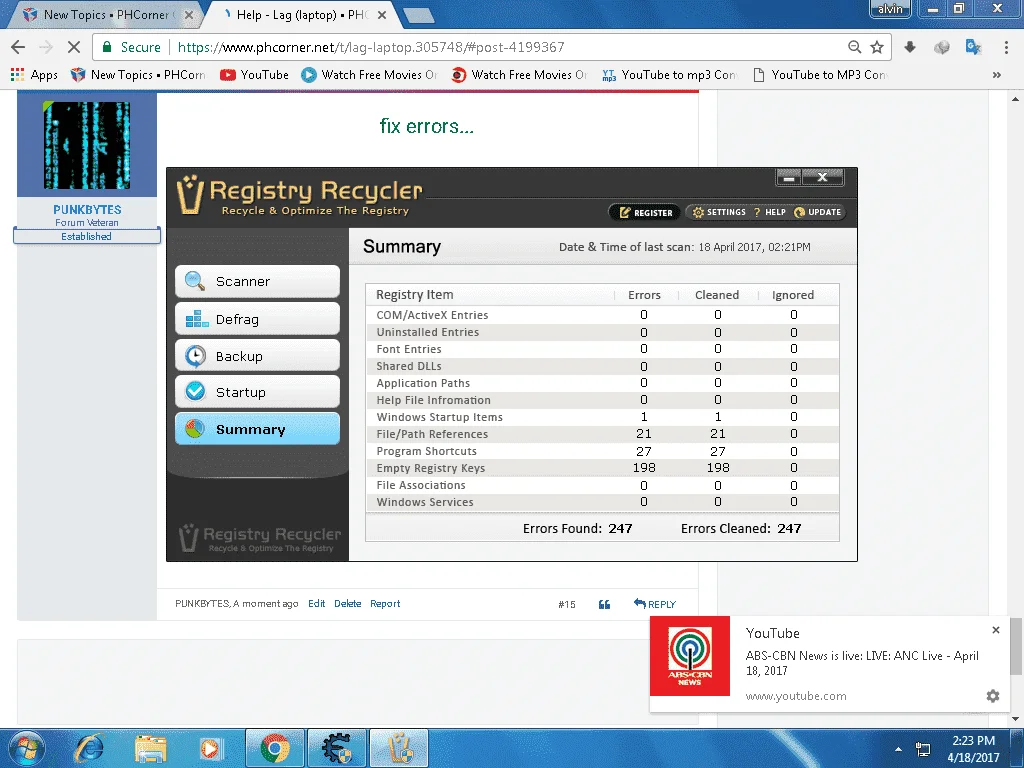Open Registry Recycler HELP

[770, 212]
